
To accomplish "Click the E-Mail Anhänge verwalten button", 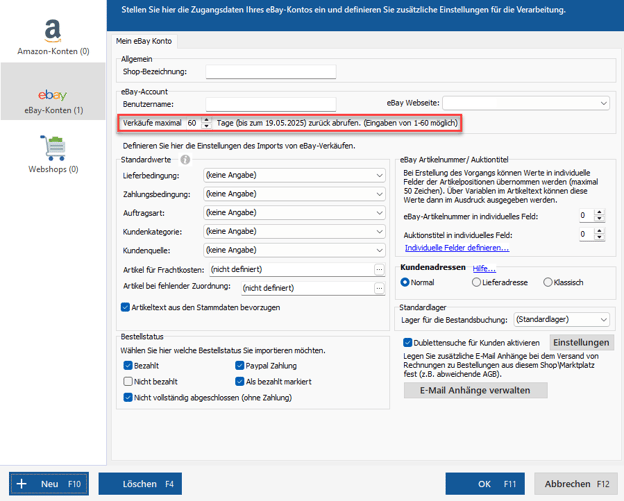I will (475, 390).
